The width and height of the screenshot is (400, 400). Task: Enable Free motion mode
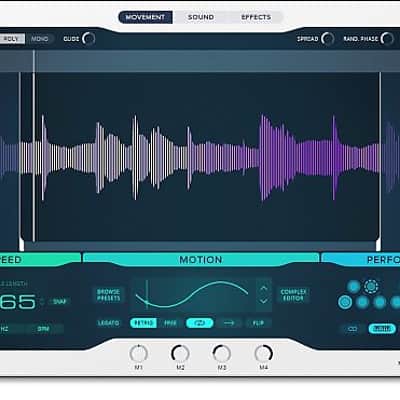pyautogui.click(x=170, y=323)
